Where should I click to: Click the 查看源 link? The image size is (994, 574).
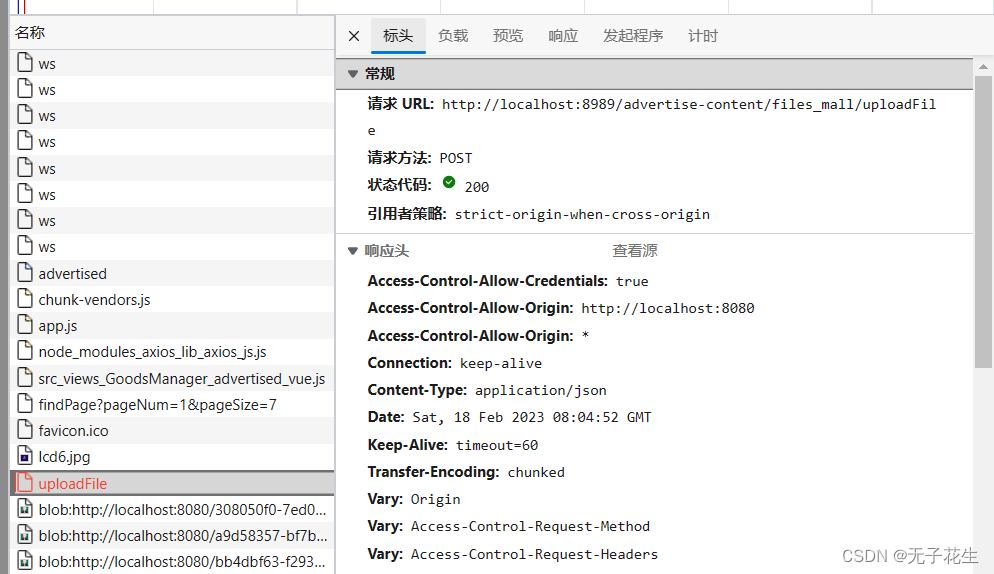click(x=635, y=251)
